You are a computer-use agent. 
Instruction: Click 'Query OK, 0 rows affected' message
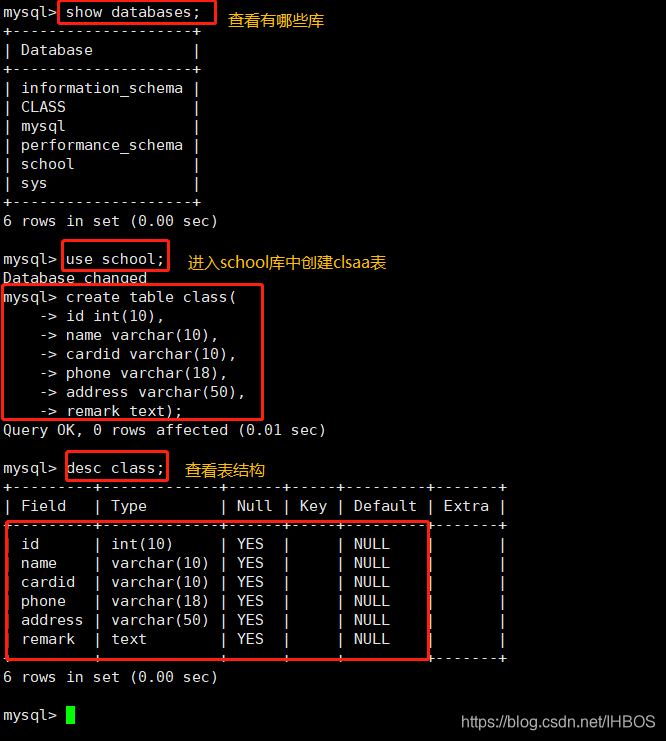(164, 430)
